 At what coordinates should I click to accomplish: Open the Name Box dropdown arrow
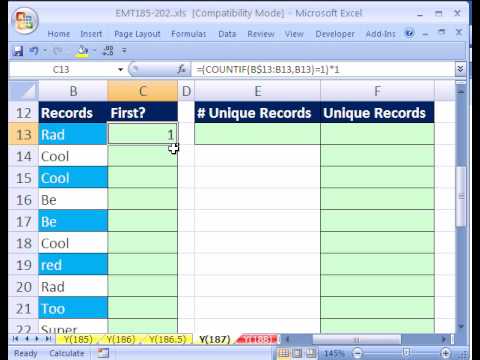pyautogui.click(x=120, y=69)
